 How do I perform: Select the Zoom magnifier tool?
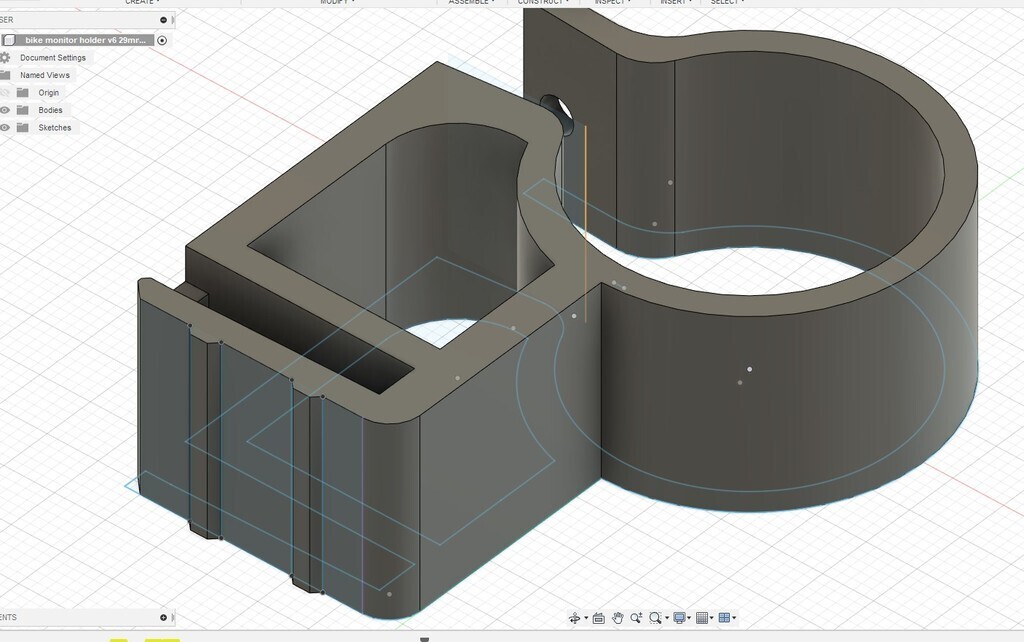(x=636, y=618)
